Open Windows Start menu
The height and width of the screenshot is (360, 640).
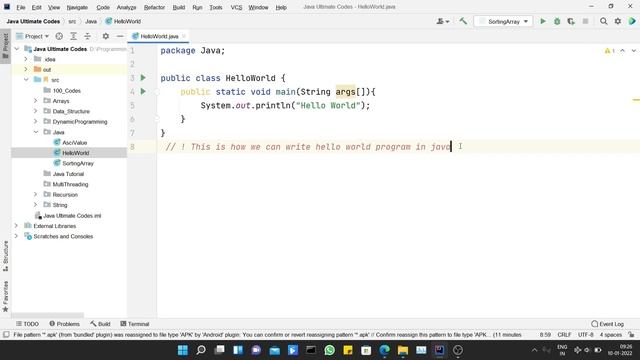tap(182, 350)
